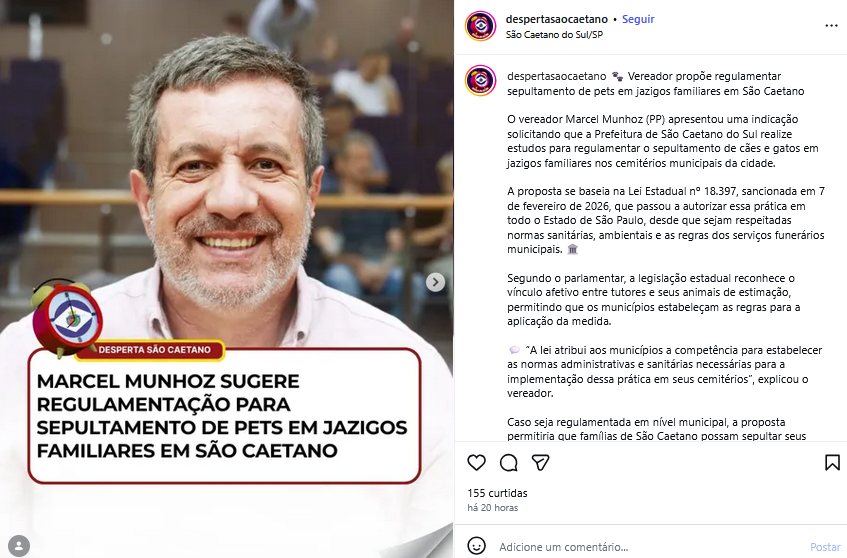The height and width of the screenshot is (558, 847).
Task: Click the Desperta São Caetano logo badge
Action: (x=66, y=318)
